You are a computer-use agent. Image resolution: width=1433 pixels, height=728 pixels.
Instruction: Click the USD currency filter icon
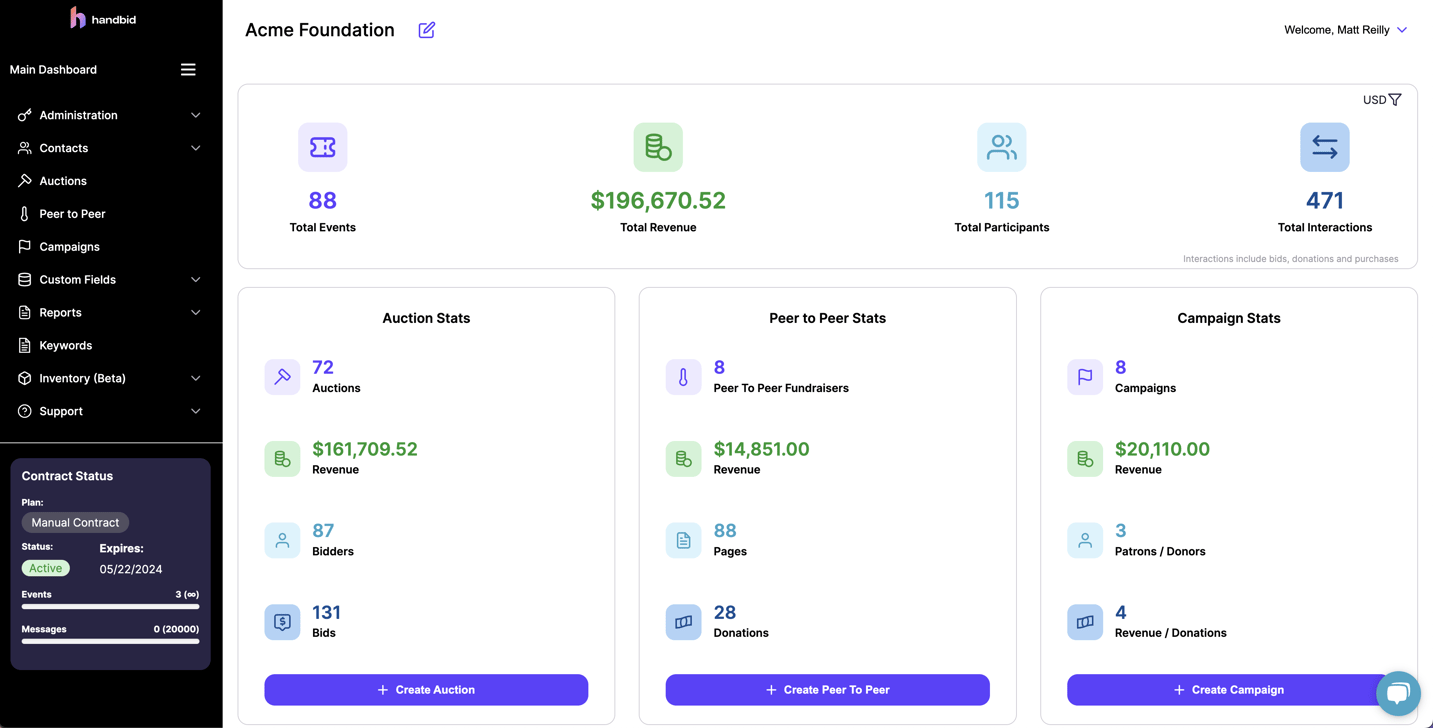pyautogui.click(x=1395, y=100)
